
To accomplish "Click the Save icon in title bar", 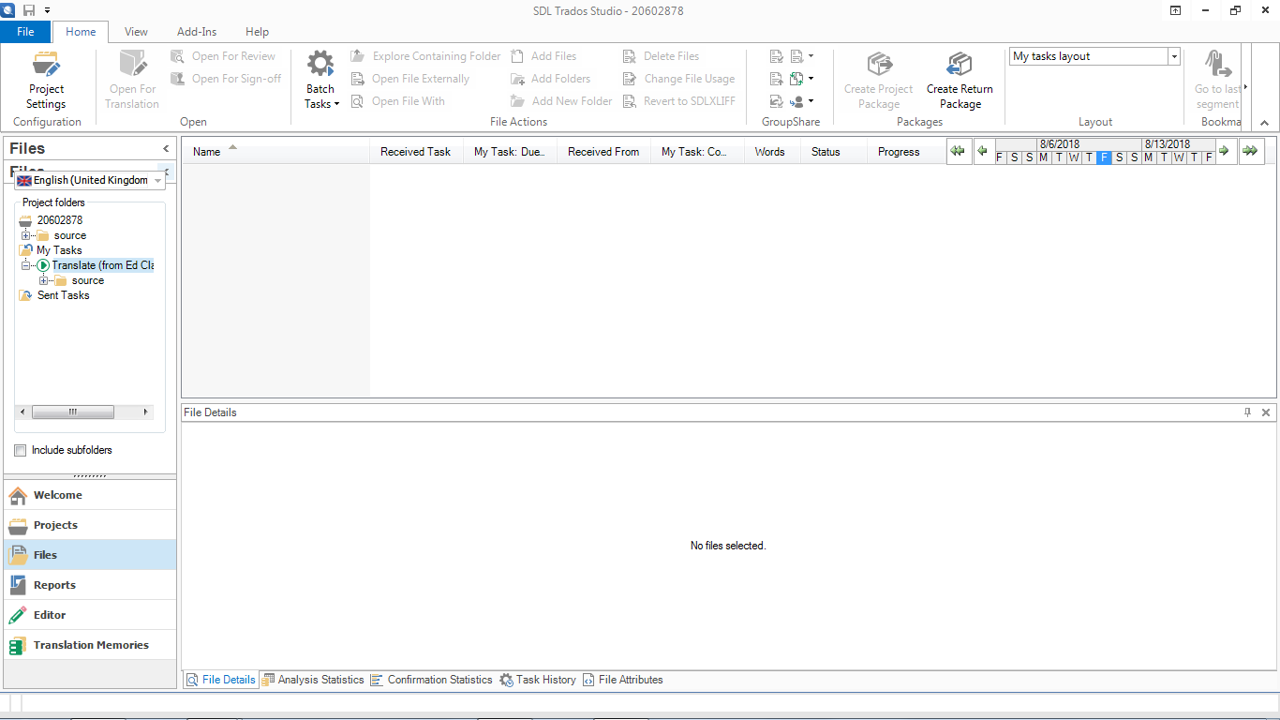I will pos(29,10).
